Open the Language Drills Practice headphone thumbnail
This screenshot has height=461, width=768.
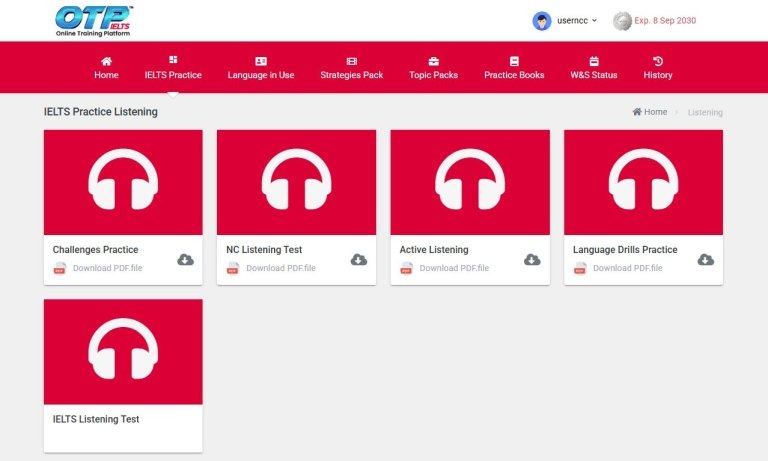643,182
